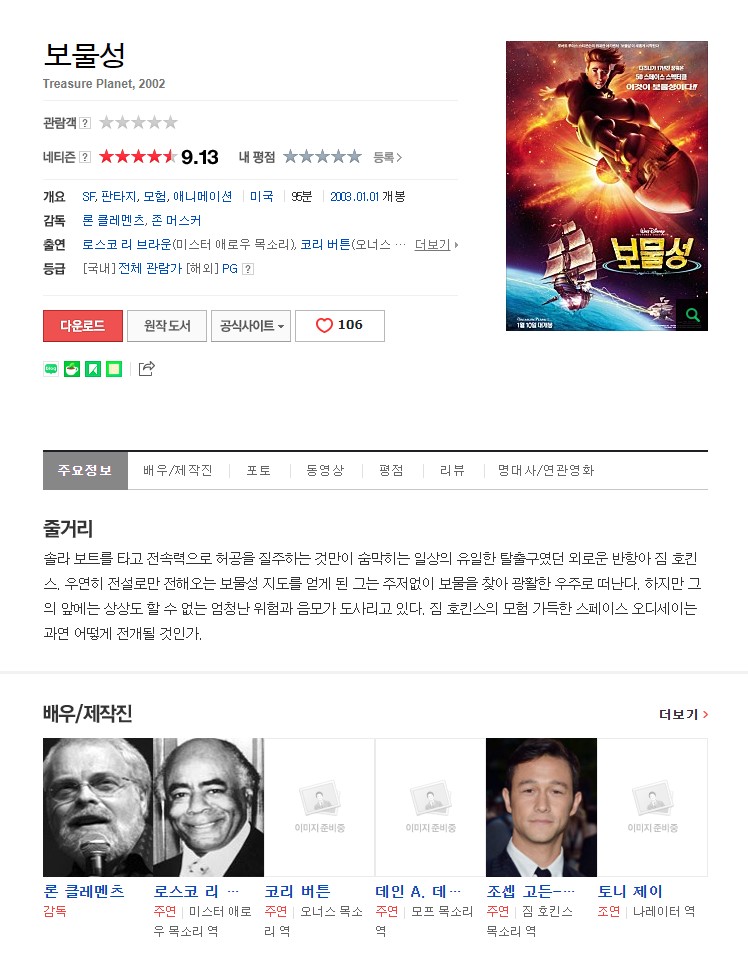Open the rating grade help icon
The width and height of the screenshot is (748, 955).
click(x=248, y=269)
